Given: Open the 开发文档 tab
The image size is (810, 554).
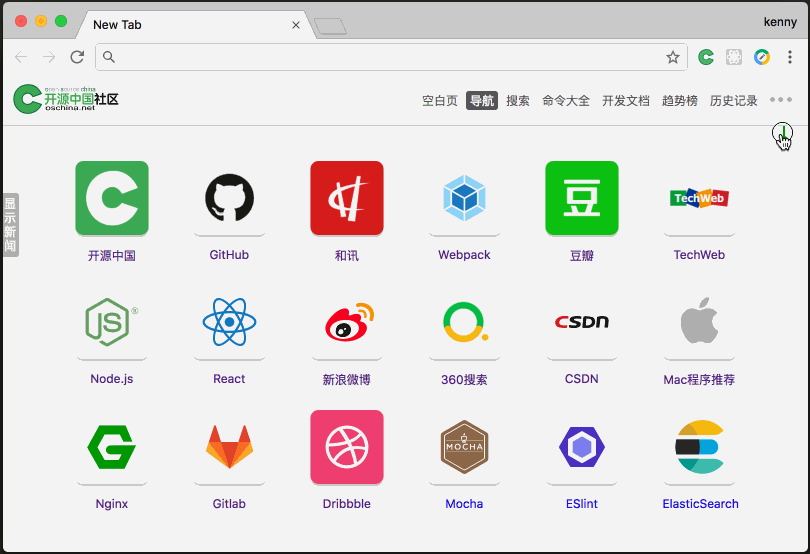Looking at the screenshot, I should [626, 100].
